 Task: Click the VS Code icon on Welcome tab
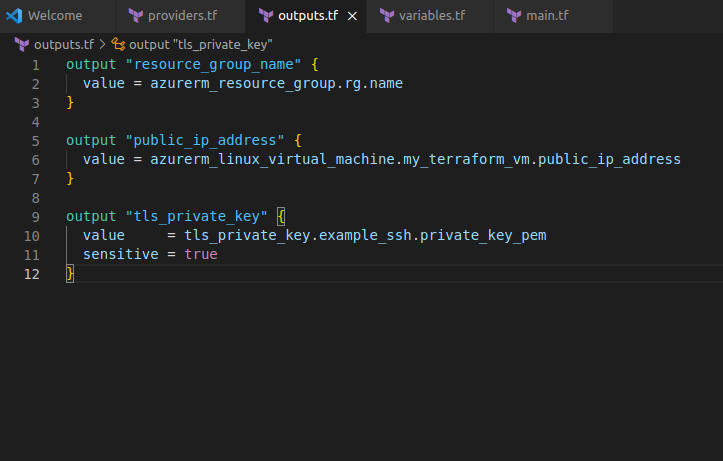14,16
